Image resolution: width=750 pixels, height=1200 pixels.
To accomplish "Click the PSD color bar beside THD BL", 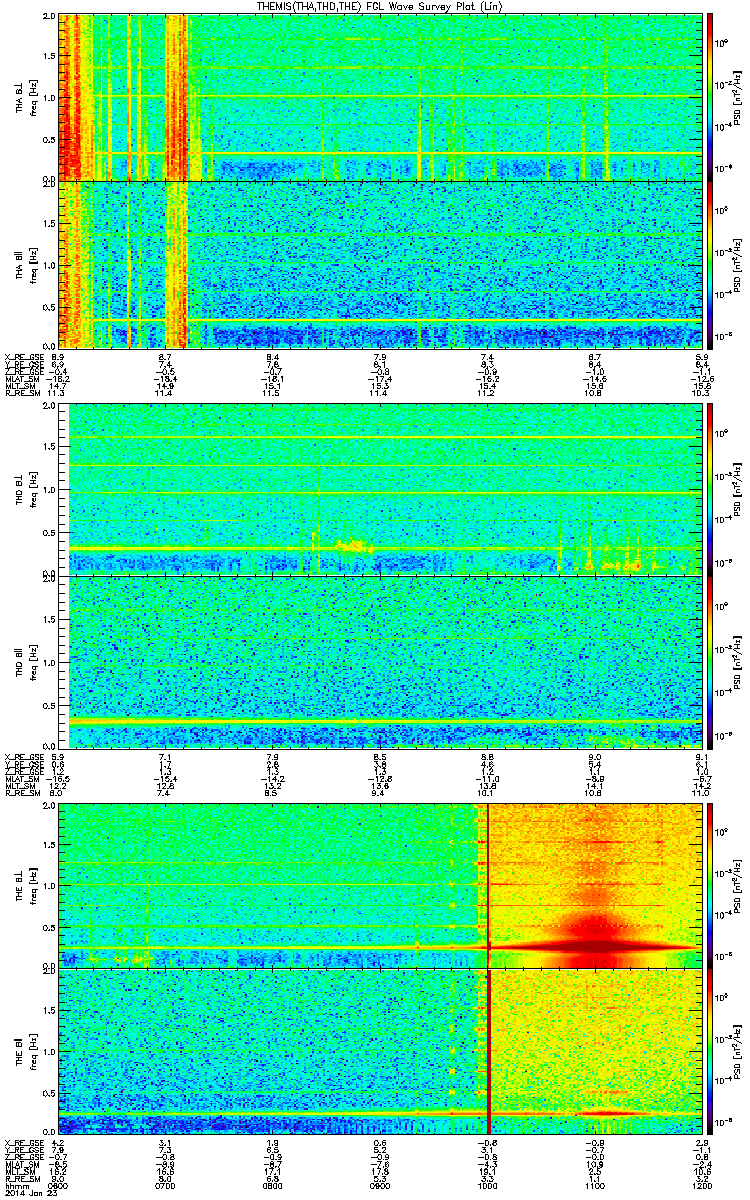I will (x=710, y=488).
